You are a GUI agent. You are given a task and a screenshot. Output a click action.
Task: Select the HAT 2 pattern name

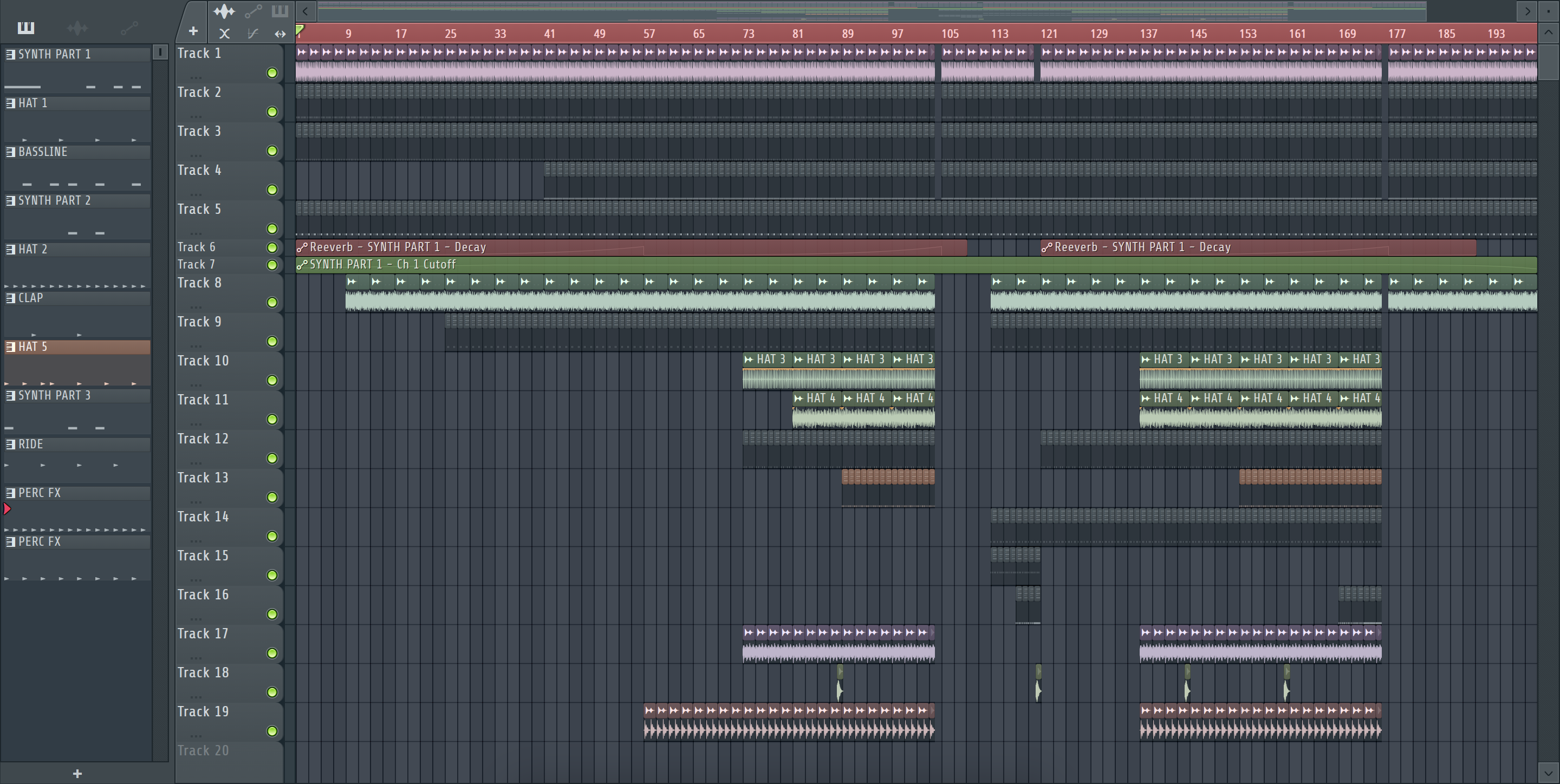click(32, 250)
